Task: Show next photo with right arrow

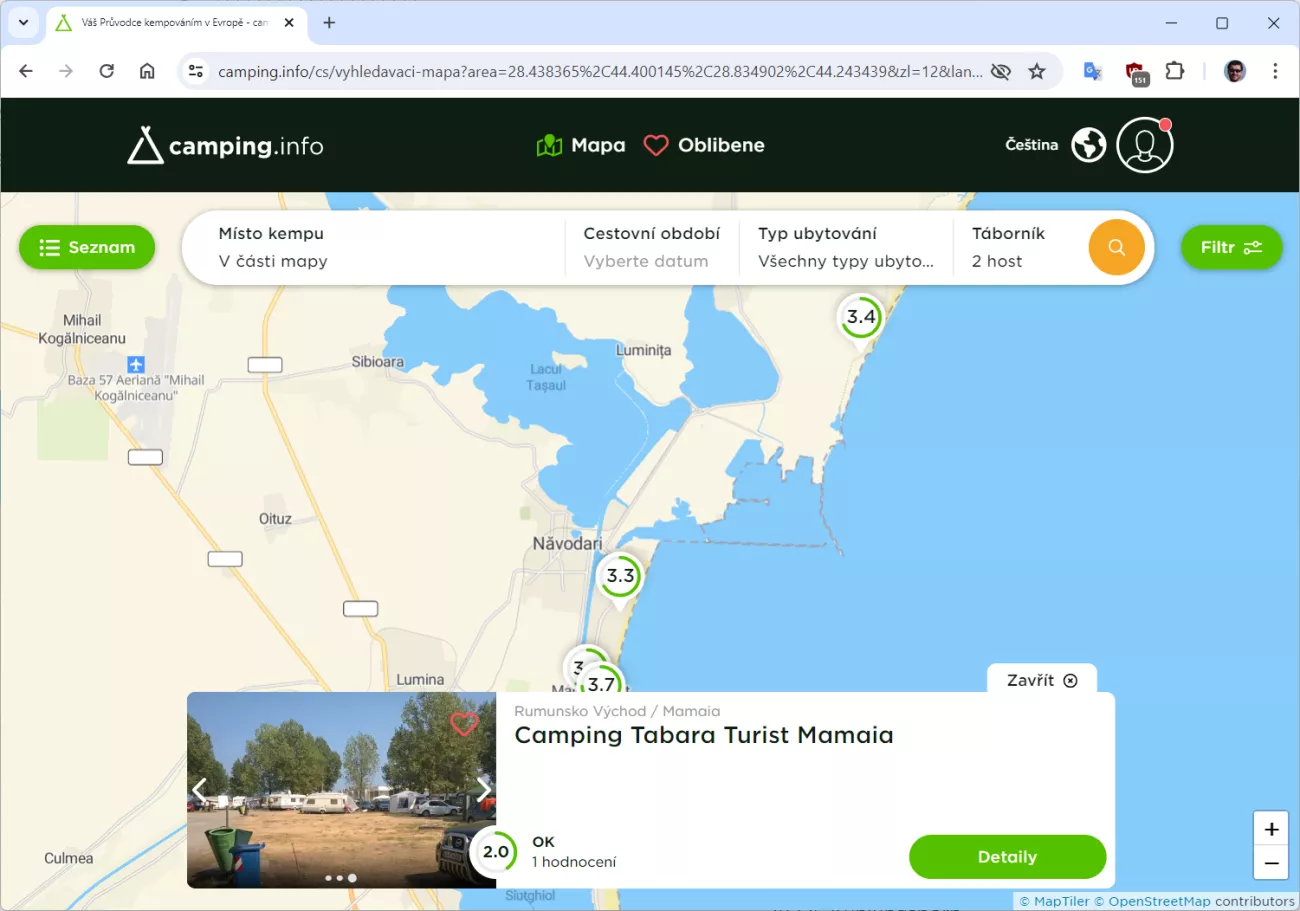Action: click(x=484, y=789)
